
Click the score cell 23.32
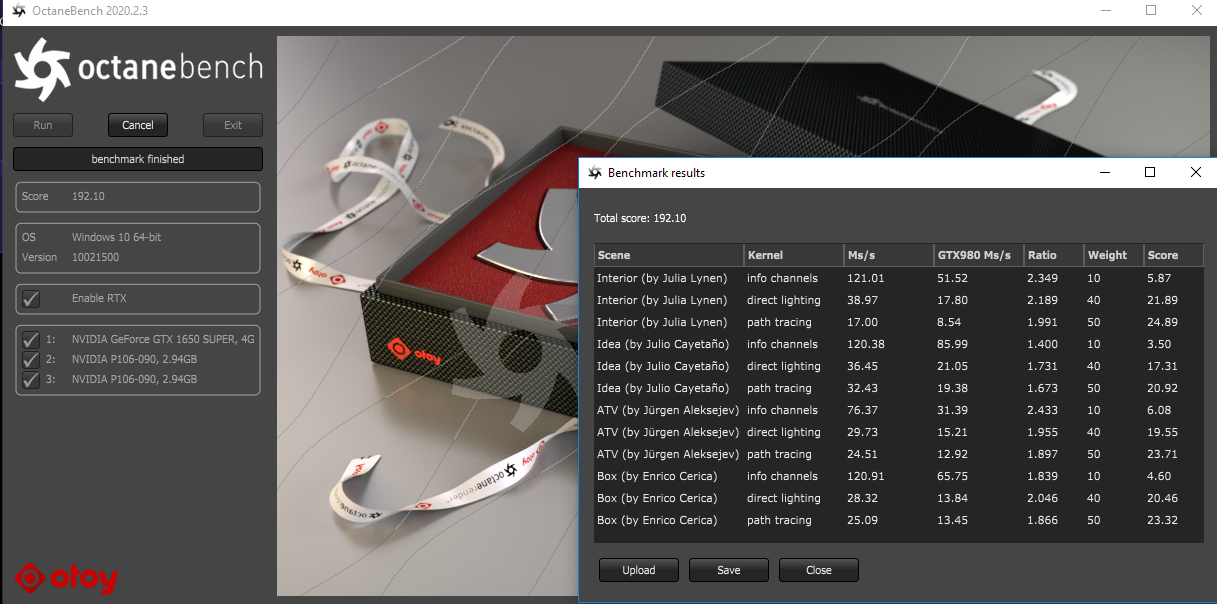click(x=1162, y=520)
